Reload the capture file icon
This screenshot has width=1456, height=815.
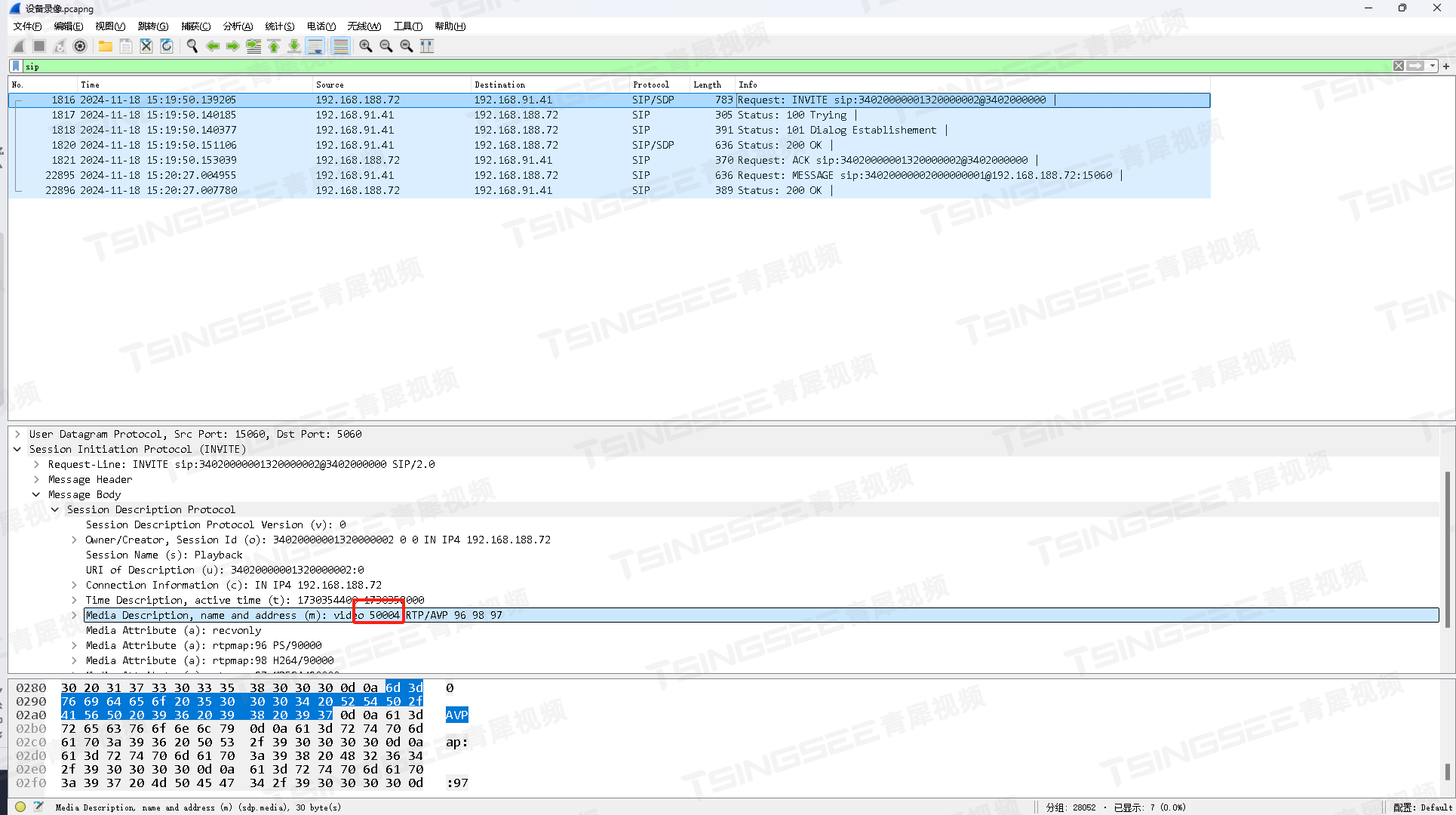[x=167, y=46]
